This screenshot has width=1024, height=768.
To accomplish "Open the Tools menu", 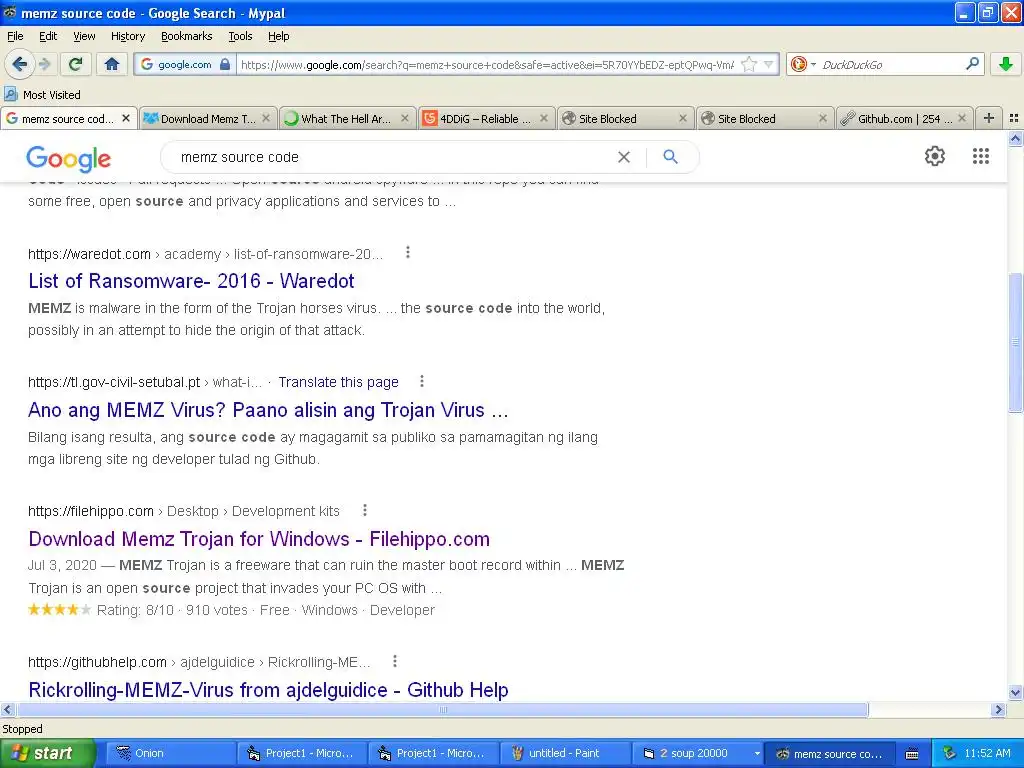I will 240,36.
